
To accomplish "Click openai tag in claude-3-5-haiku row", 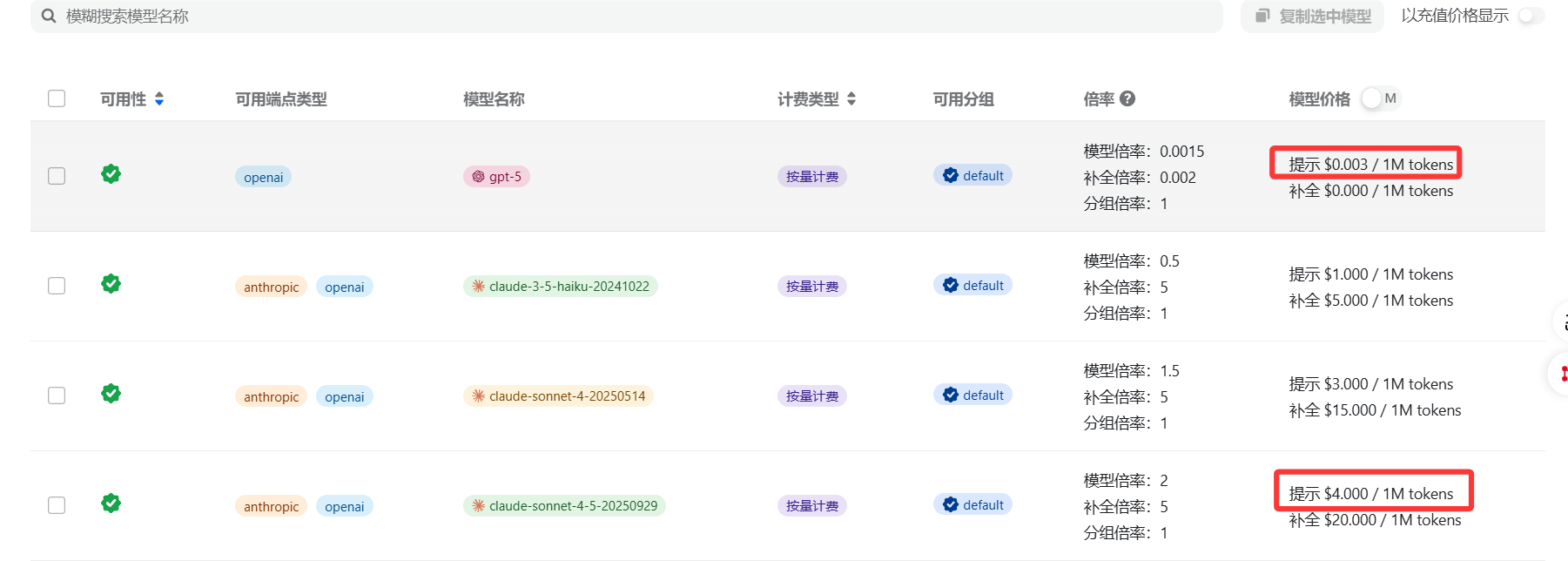I will coord(345,287).
